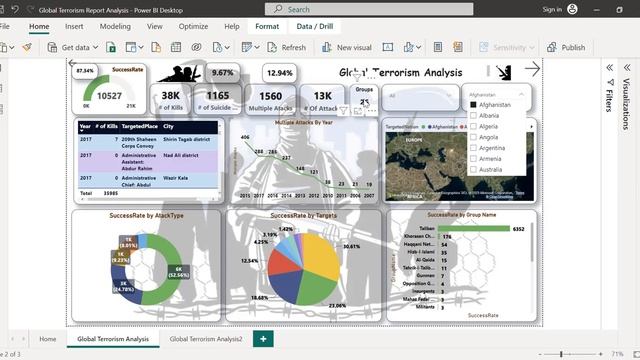The width and height of the screenshot is (640, 360).
Task: Open the Get data dropdown arrow
Action: point(96,48)
